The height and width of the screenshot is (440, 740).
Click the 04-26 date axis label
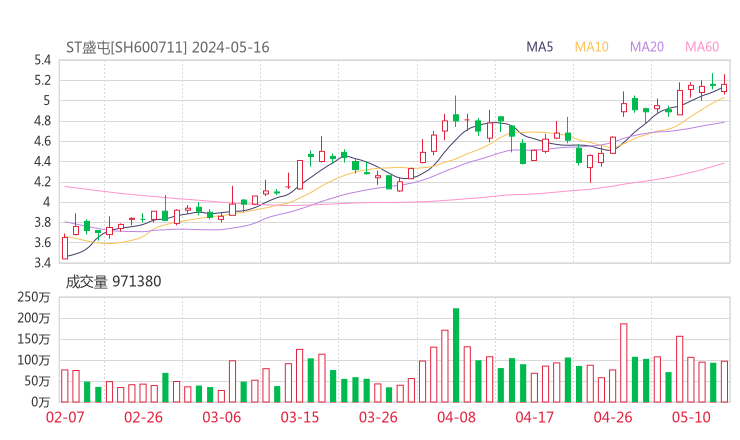[613, 417]
